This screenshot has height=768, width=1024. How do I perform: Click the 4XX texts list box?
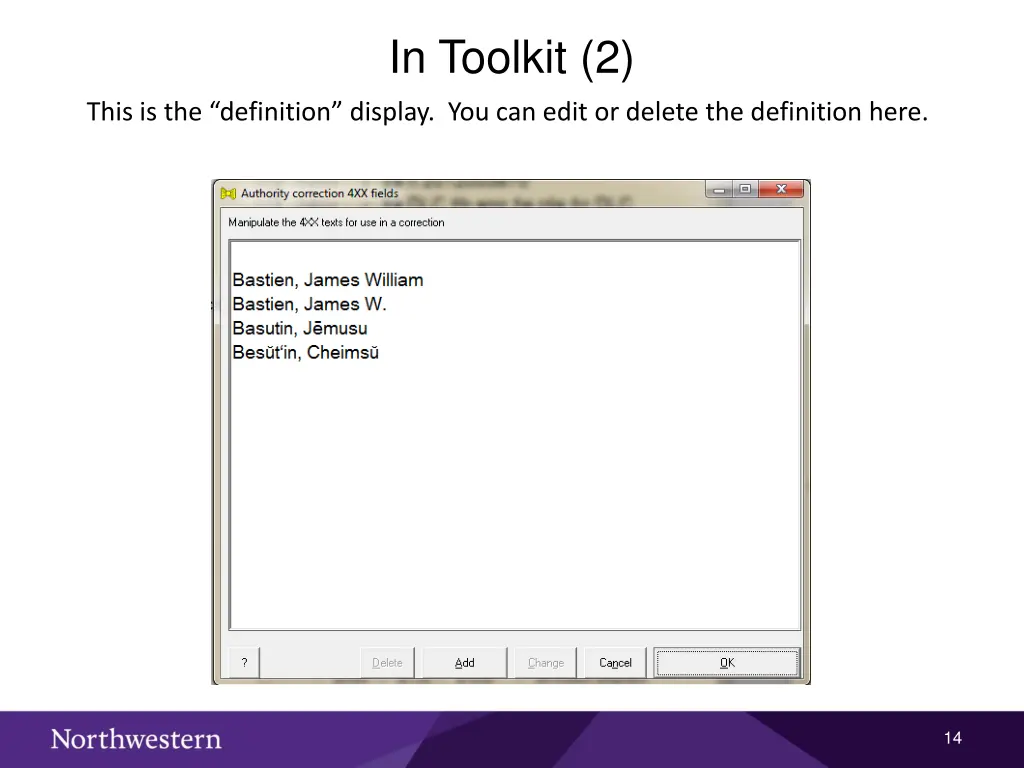pos(515,435)
